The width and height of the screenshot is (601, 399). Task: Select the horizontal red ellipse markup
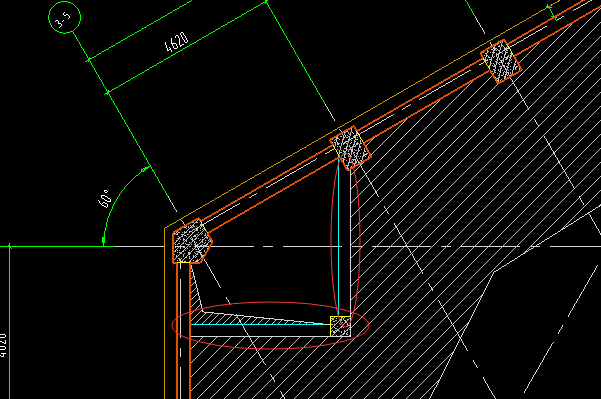click(270, 325)
